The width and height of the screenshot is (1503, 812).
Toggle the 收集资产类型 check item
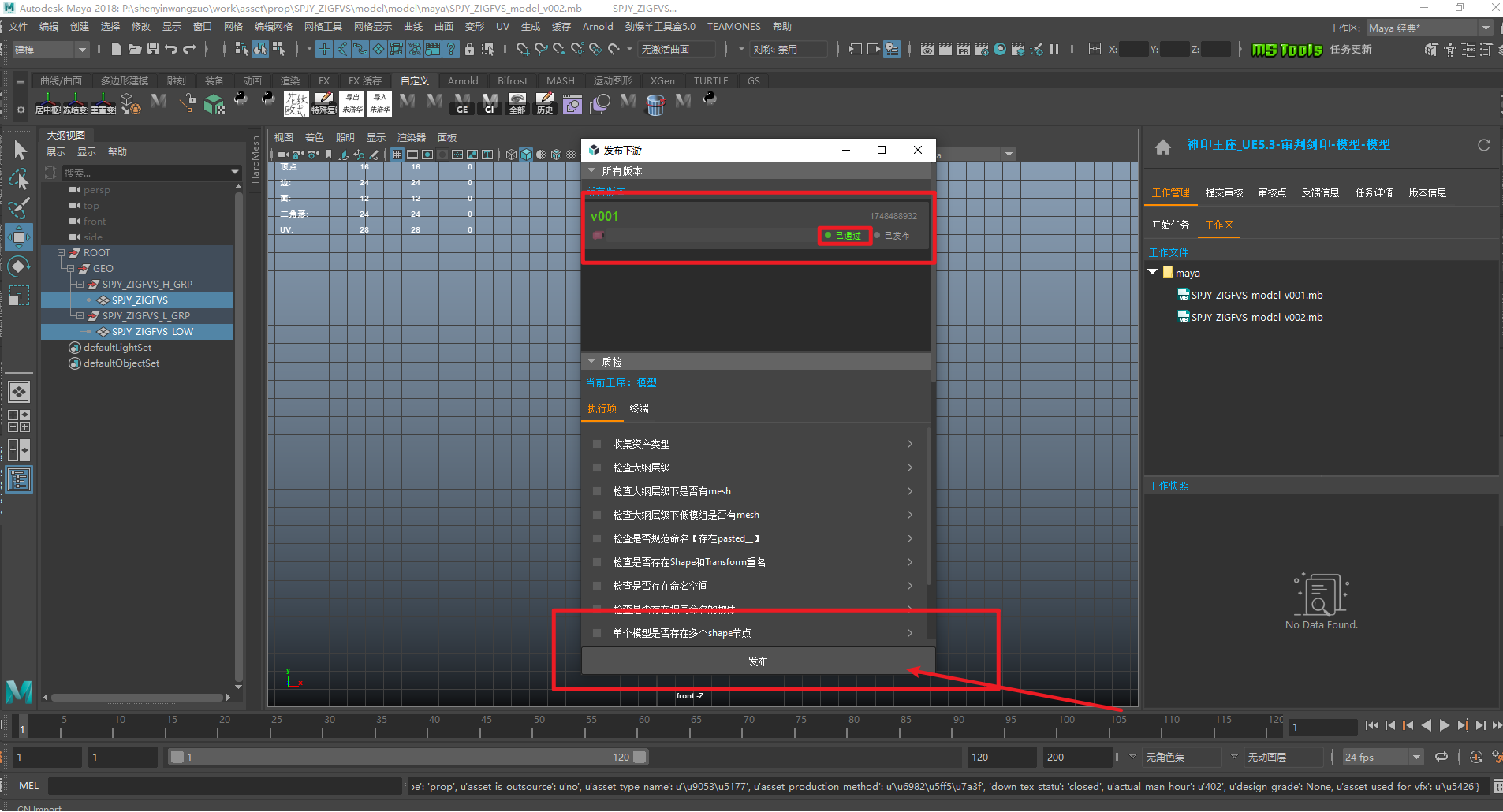(x=597, y=444)
